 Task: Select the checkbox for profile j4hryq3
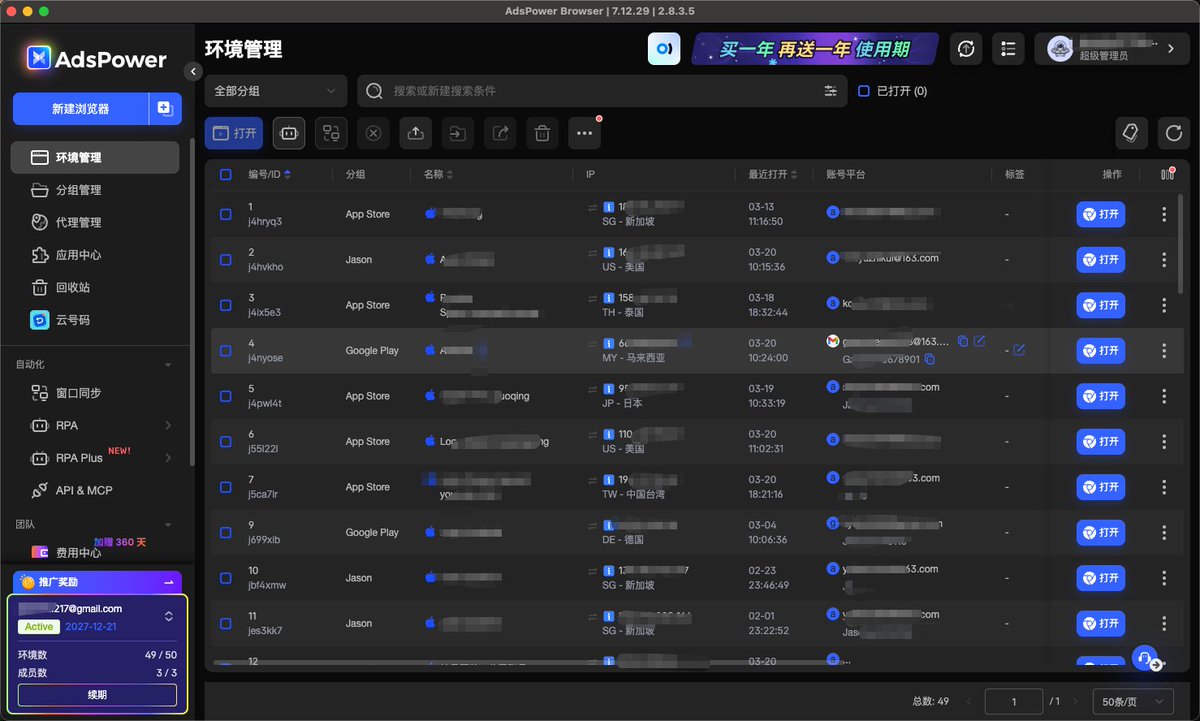coord(226,214)
